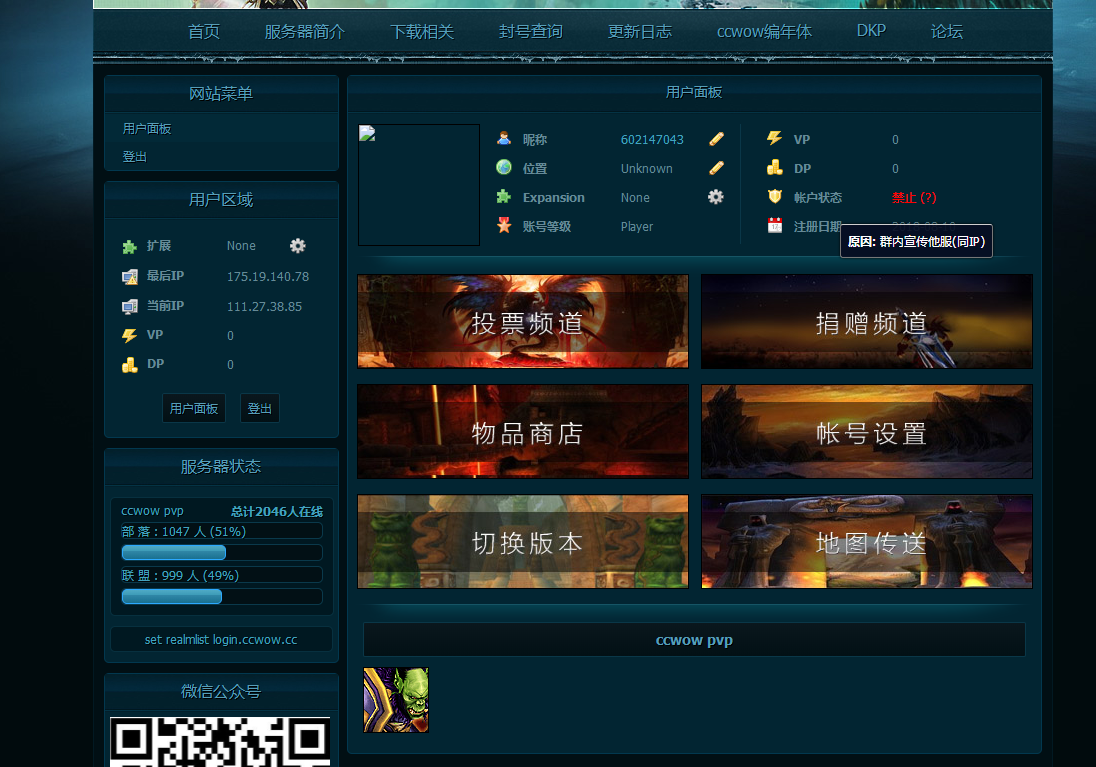
Task: Open the 封号查询 ban lookup menu
Action: [x=531, y=32]
